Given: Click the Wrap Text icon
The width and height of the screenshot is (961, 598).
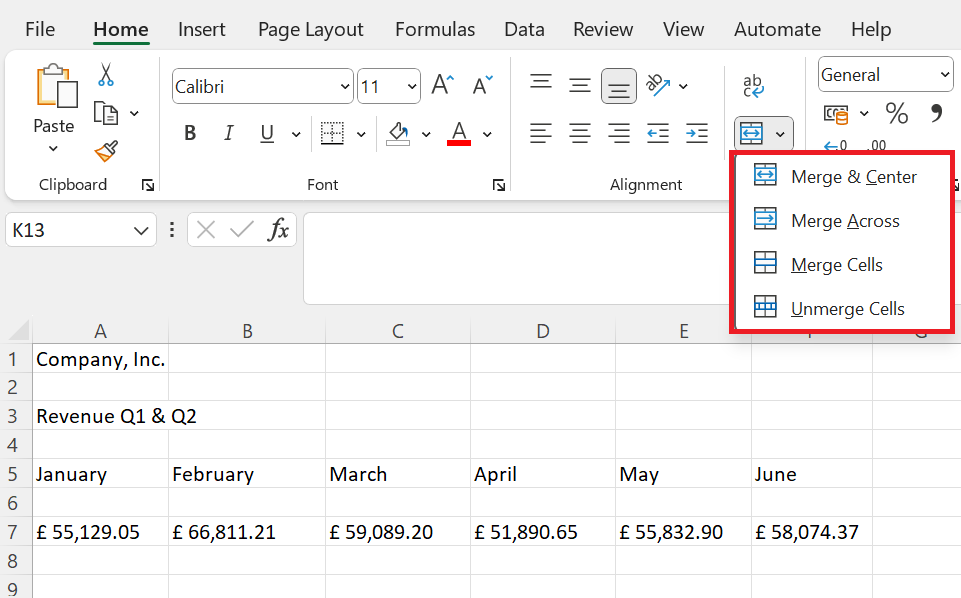Looking at the screenshot, I should (x=753, y=87).
